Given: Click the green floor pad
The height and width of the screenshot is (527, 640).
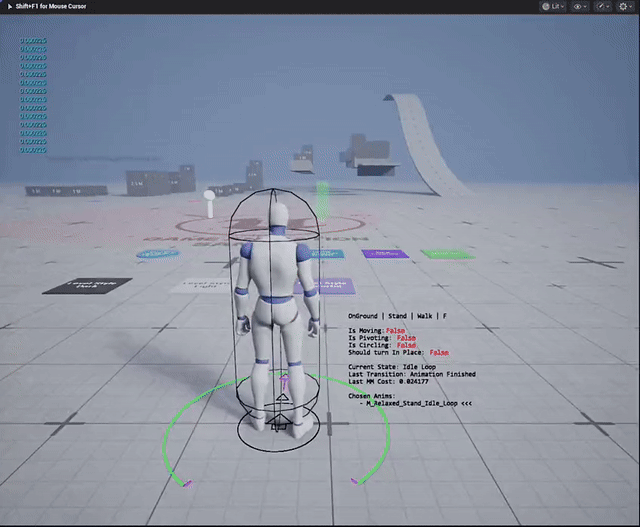Looking at the screenshot, I should click(448, 254).
